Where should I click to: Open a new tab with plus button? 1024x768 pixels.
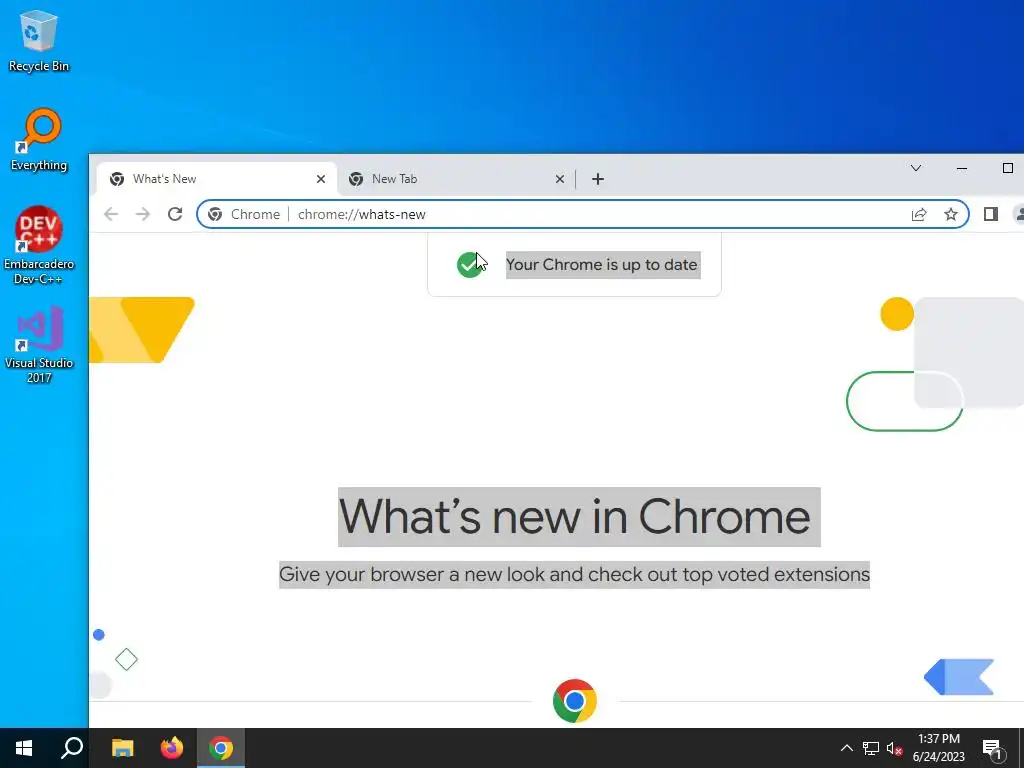click(x=598, y=179)
